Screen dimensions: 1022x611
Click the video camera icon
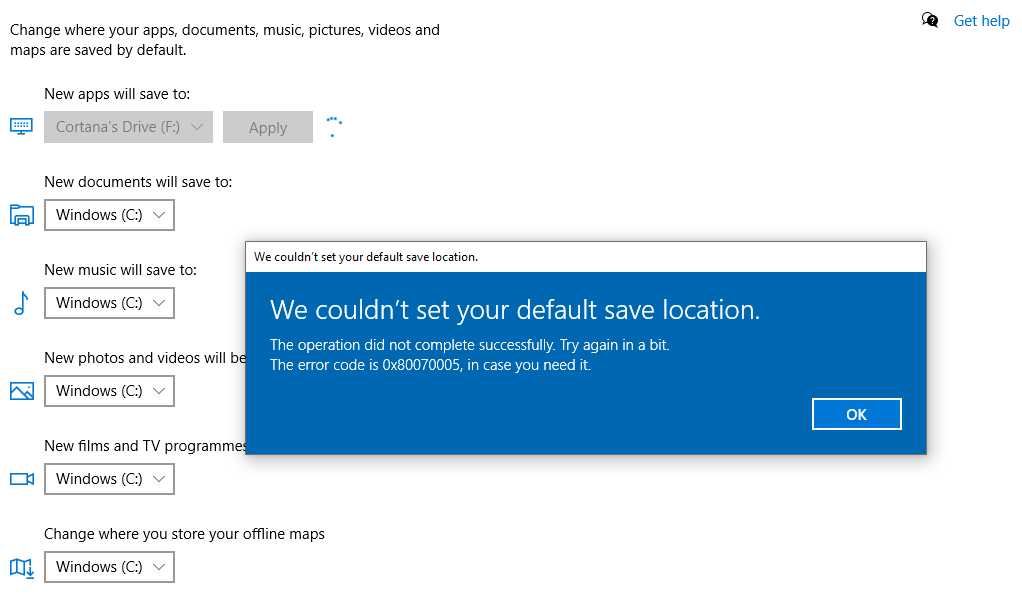(x=22, y=479)
